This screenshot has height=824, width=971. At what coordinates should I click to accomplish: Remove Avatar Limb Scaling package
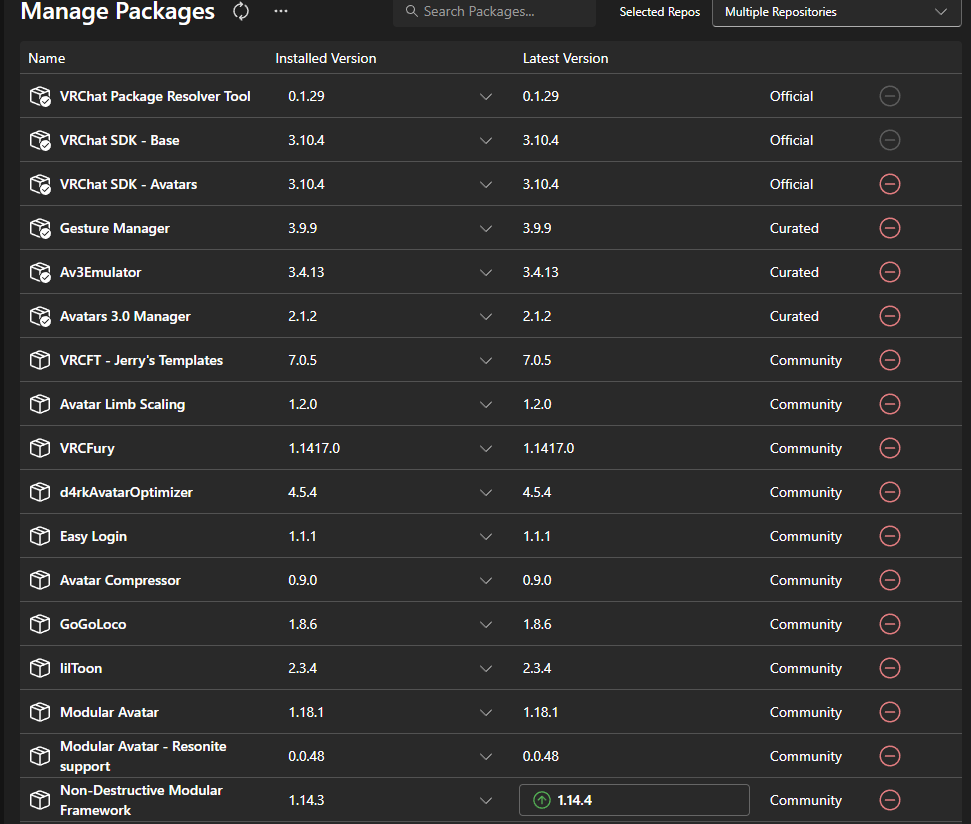coord(890,404)
